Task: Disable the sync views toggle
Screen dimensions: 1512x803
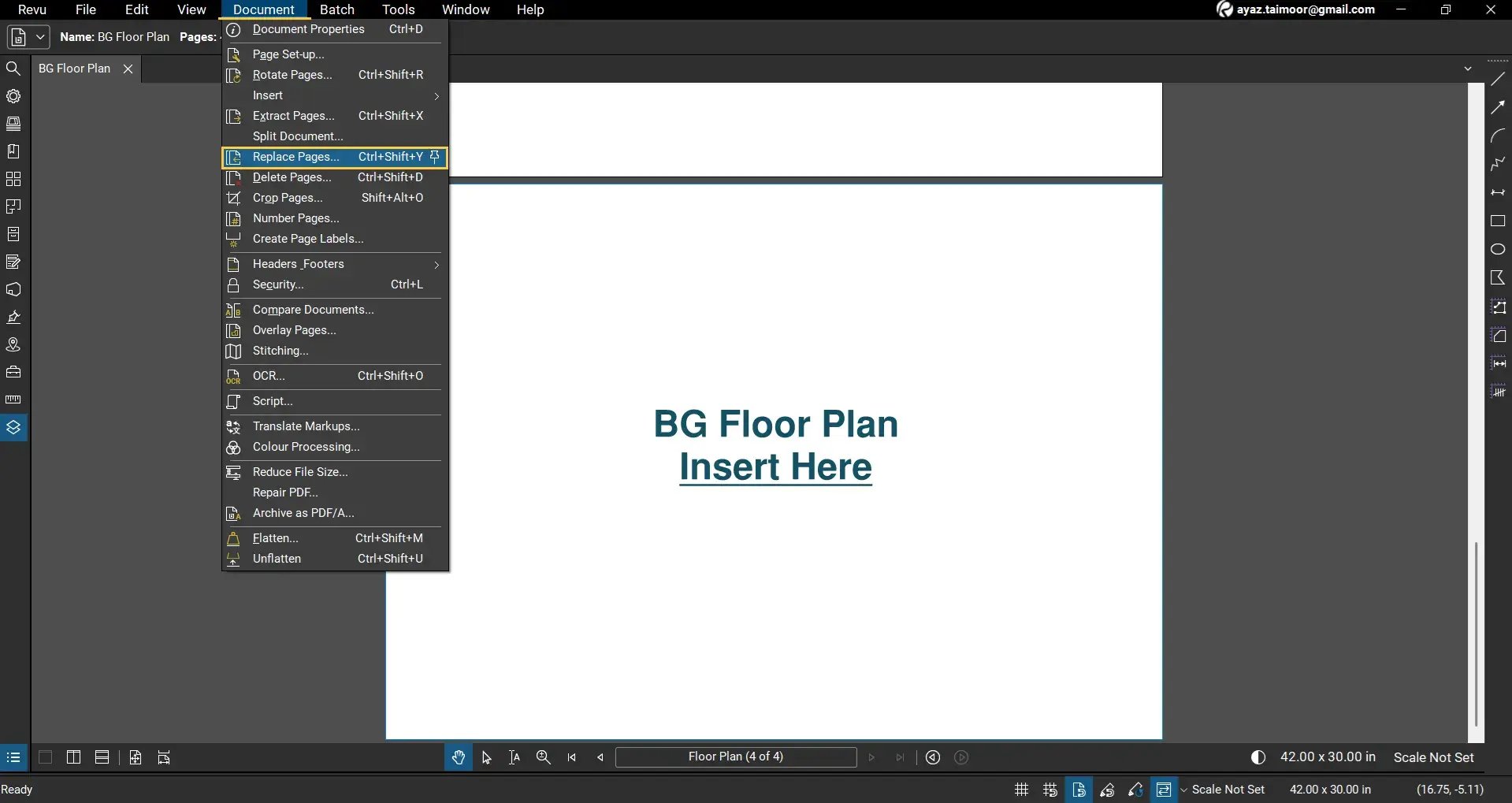Action: tap(1164, 790)
